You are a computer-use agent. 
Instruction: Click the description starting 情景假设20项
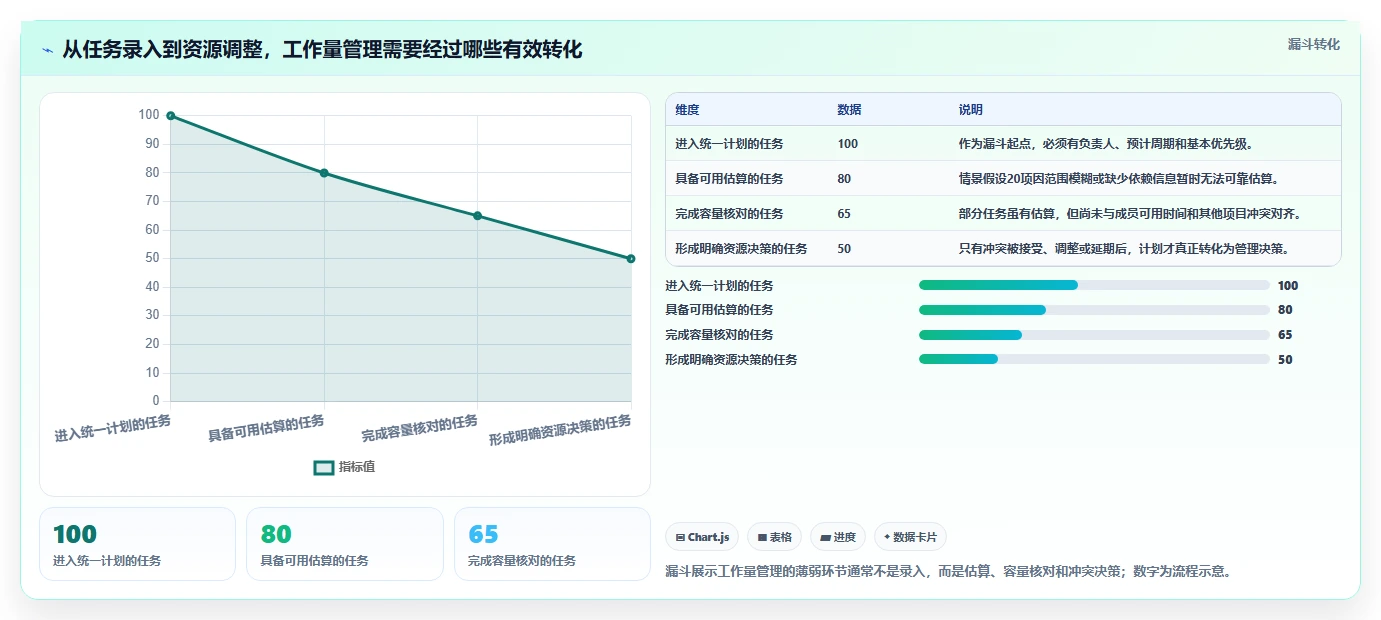(x=1118, y=179)
